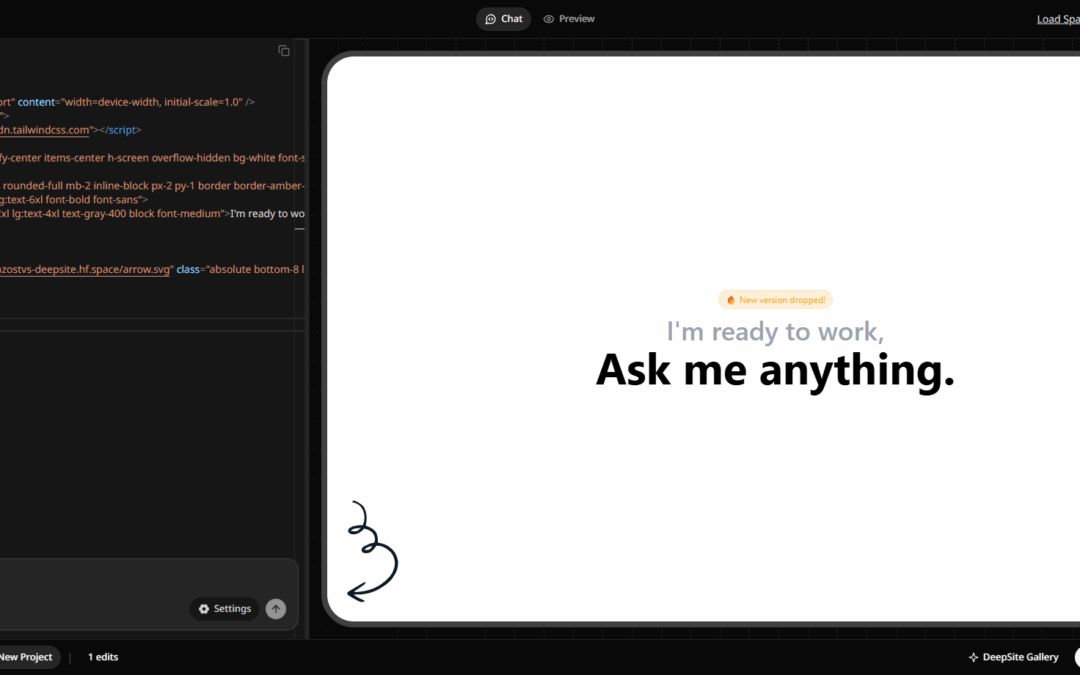Screen dimensions: 1080x675
Task: Open the tailwindcss.com link in the code
Action: click(x=45, y=130)
